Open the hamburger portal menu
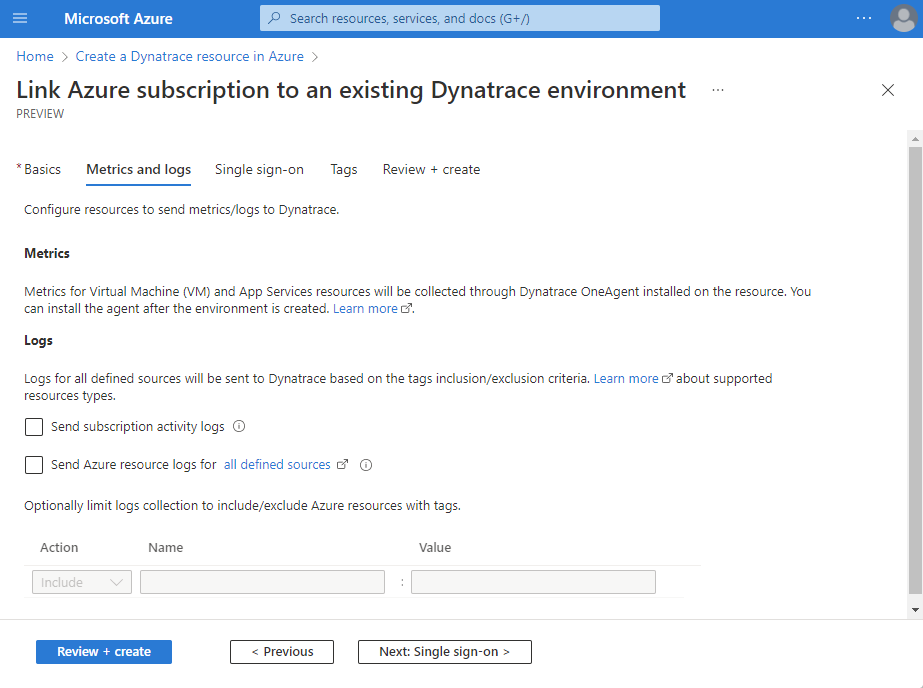The height and width of the screenshot is (688, 923). point(20,18)
